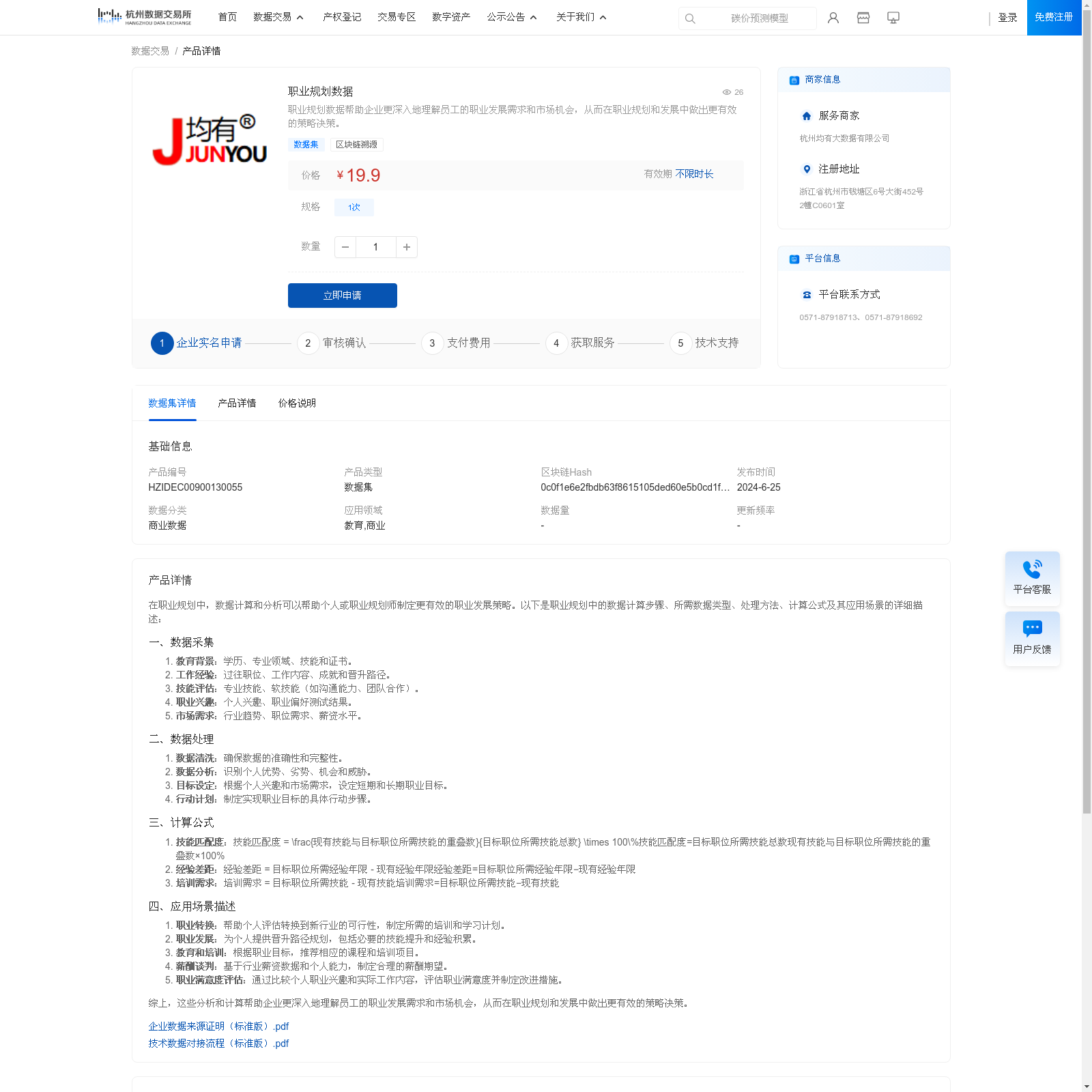Click the 商业数据 category value
1092x1092 pixels.
click(x=167, y=526)
